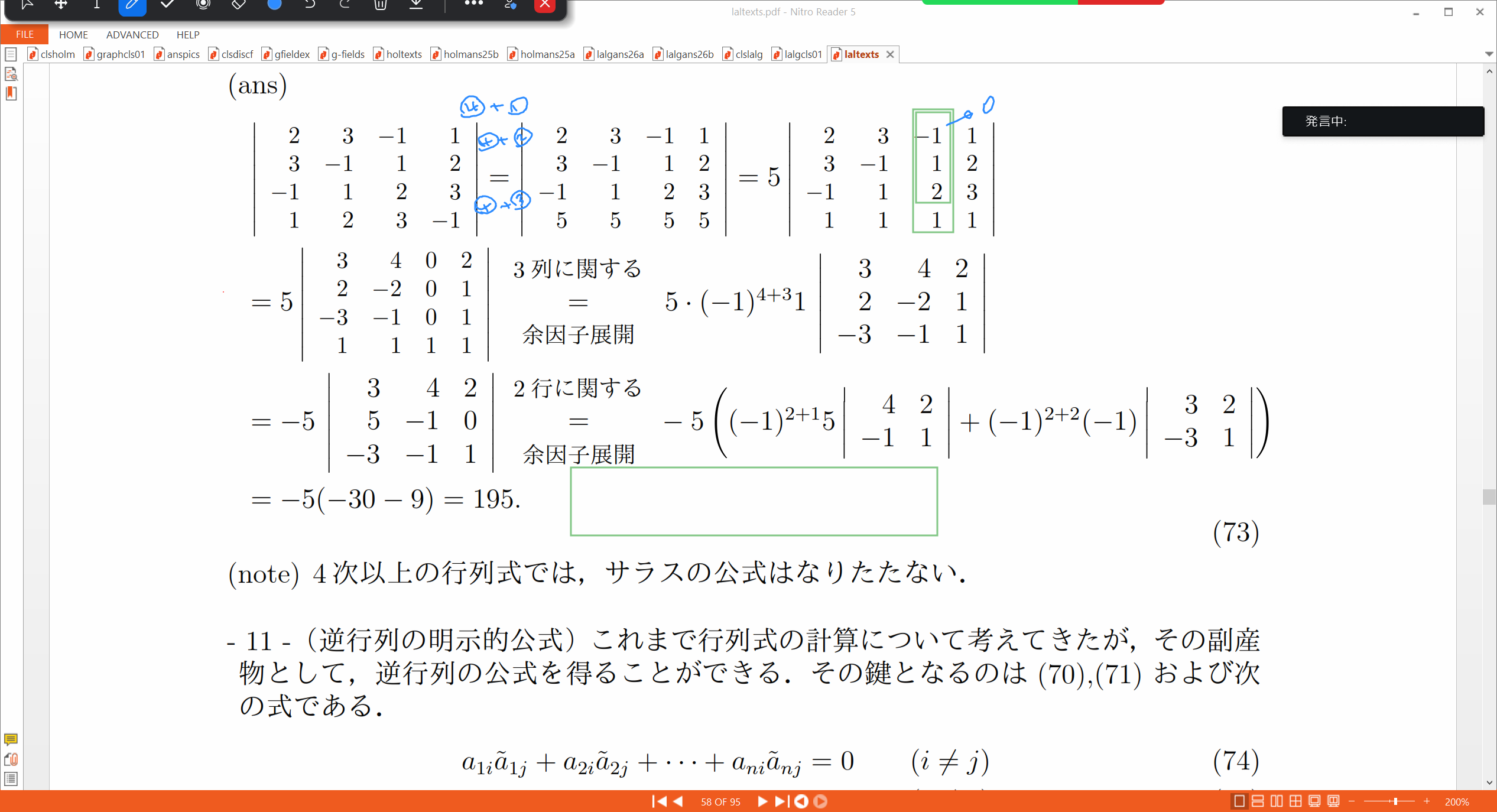The width and height of the screenshot is (1497, 812).
Task: Switch to the gfieldex document tab
Action: pyautogui.click(x=286, y=54)
